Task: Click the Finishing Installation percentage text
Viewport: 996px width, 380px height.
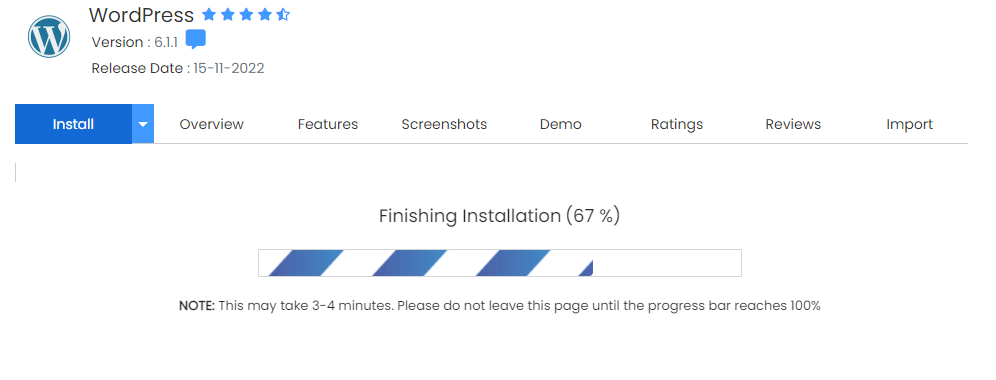Action: coord(499,216)
